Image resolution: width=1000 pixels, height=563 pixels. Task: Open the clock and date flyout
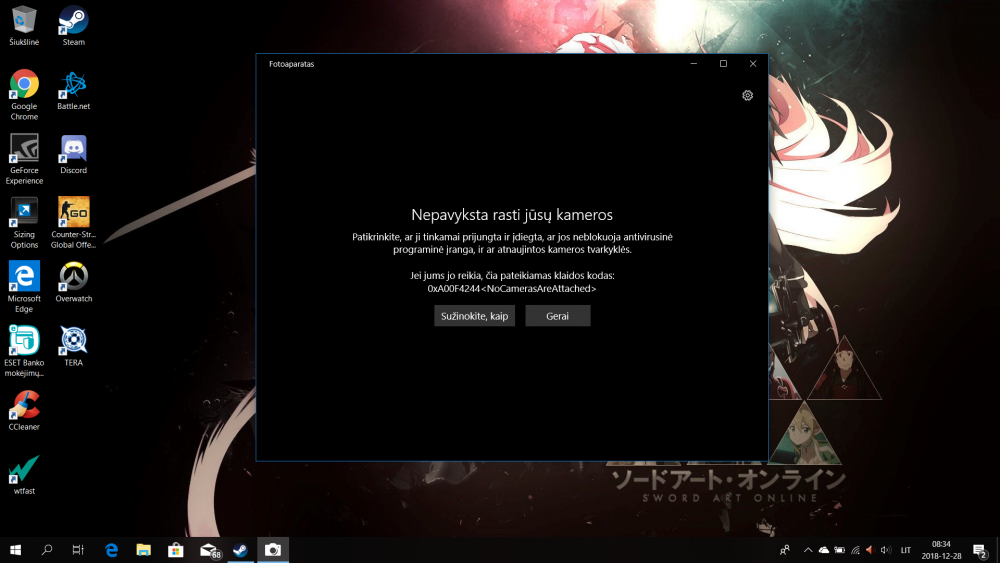pos(941,550)
